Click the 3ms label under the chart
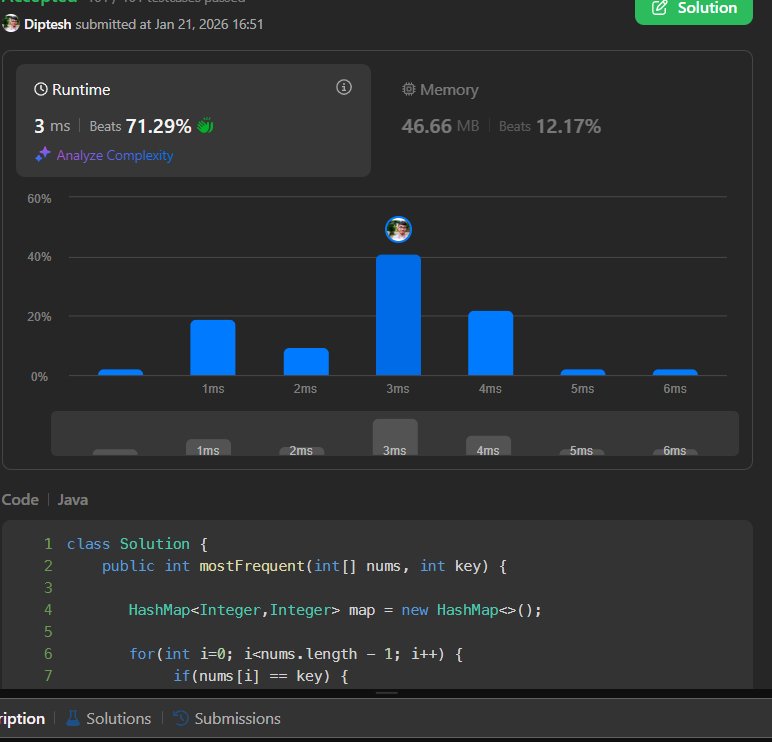772x742 pixels. click(x=398, y=388)
